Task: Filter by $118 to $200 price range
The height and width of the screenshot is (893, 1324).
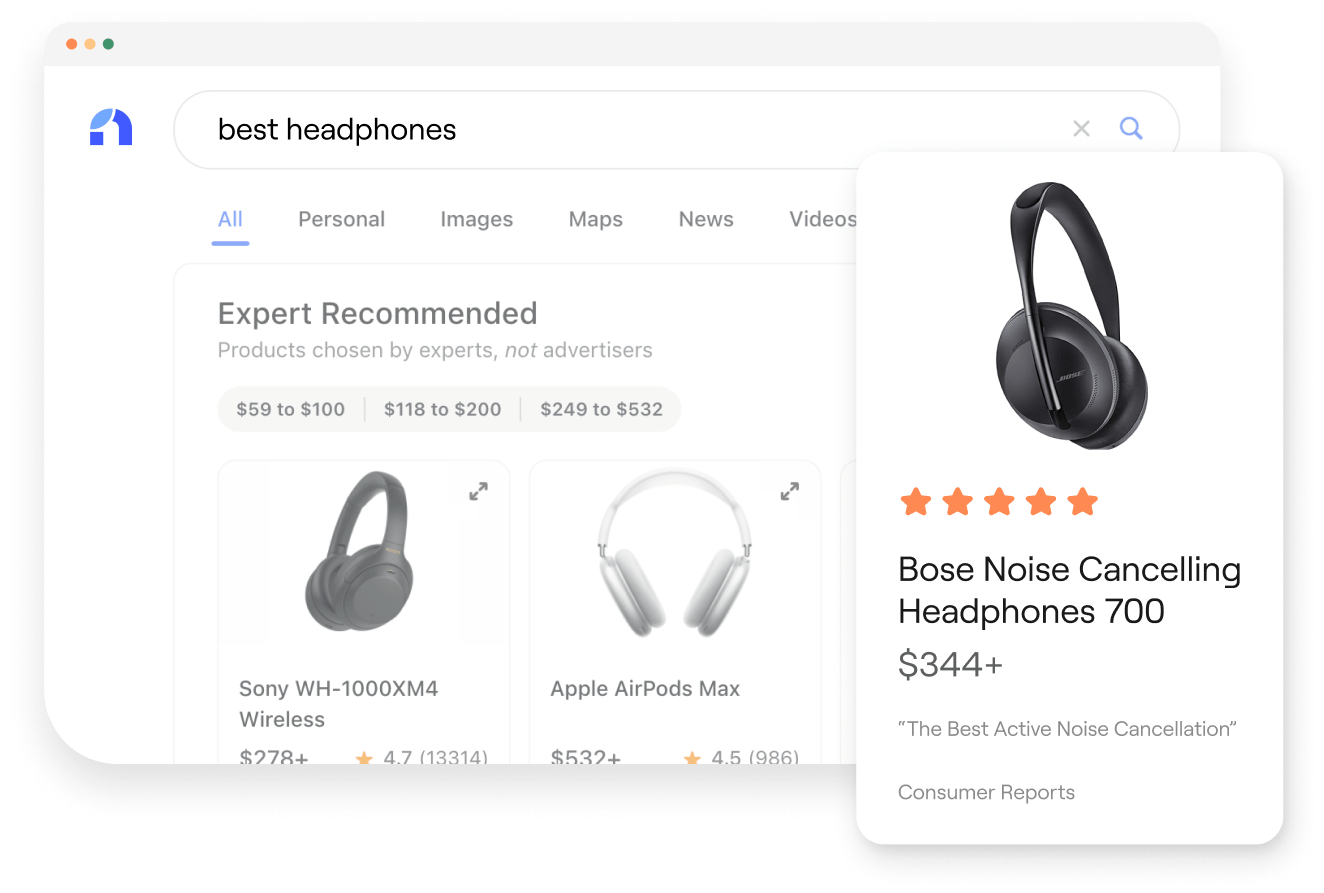Action: (442, 409)
